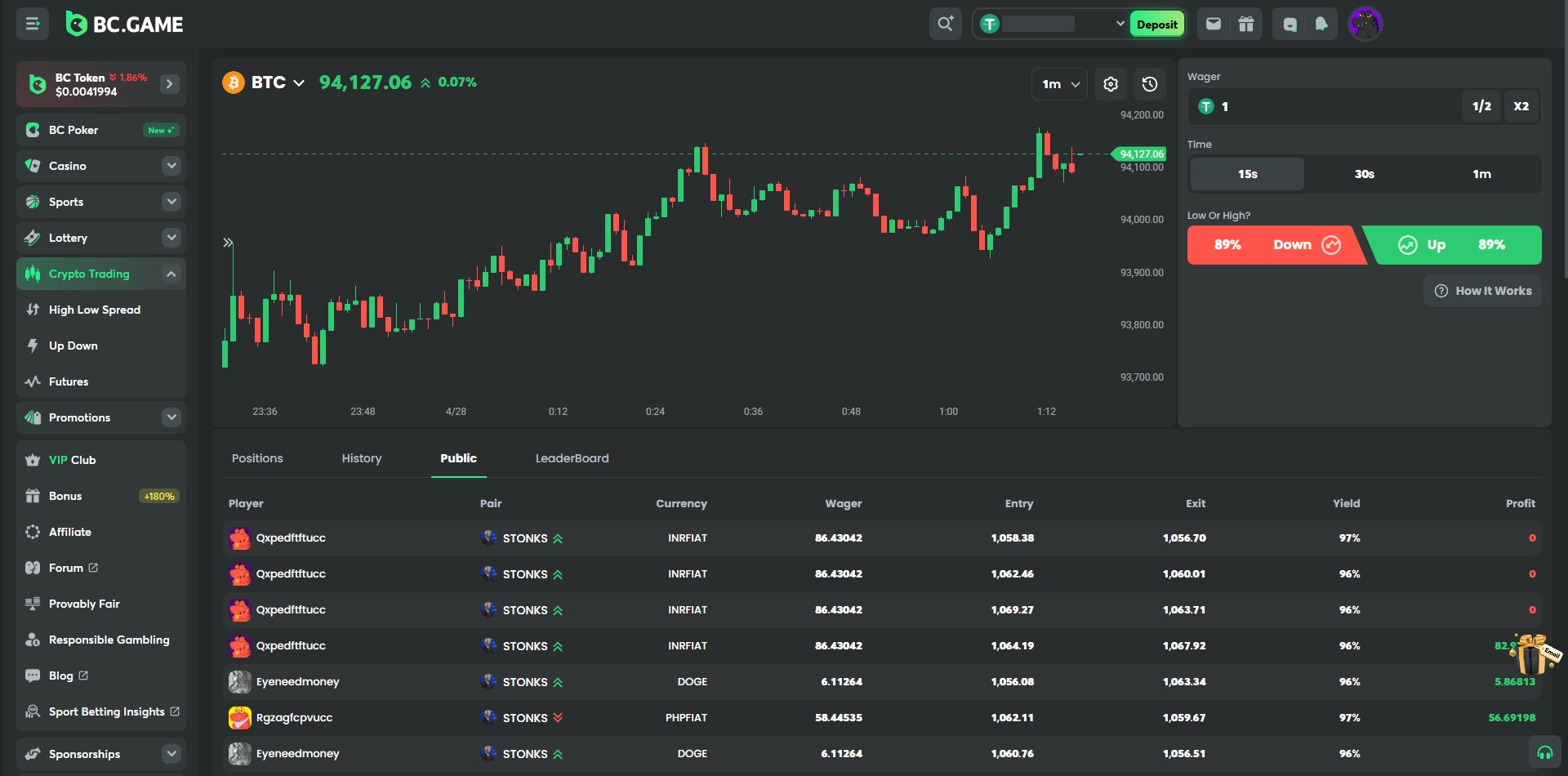
Task: Select the 30s time option
Action: point(1365,174)
